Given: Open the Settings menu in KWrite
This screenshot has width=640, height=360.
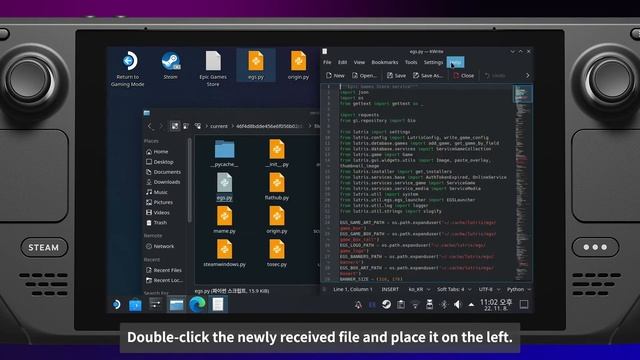Looking at the screenshot, I should 433,62.
